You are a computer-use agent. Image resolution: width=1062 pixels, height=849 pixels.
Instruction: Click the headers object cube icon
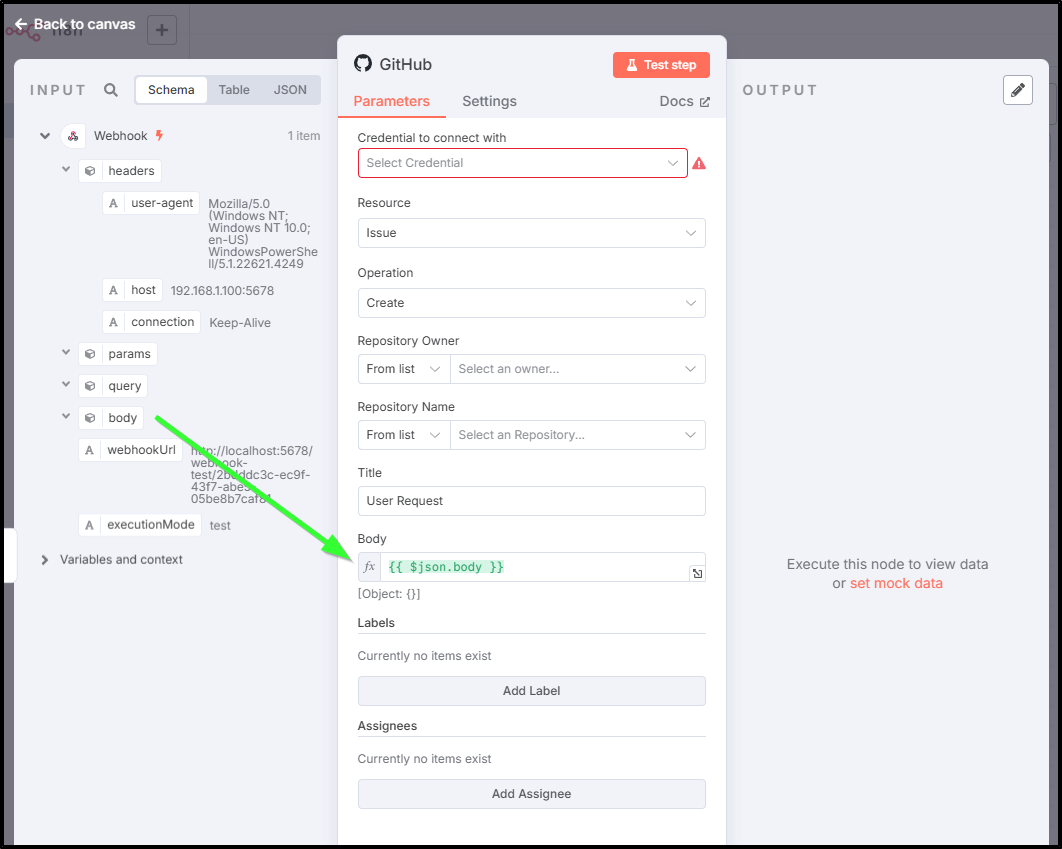90,171
